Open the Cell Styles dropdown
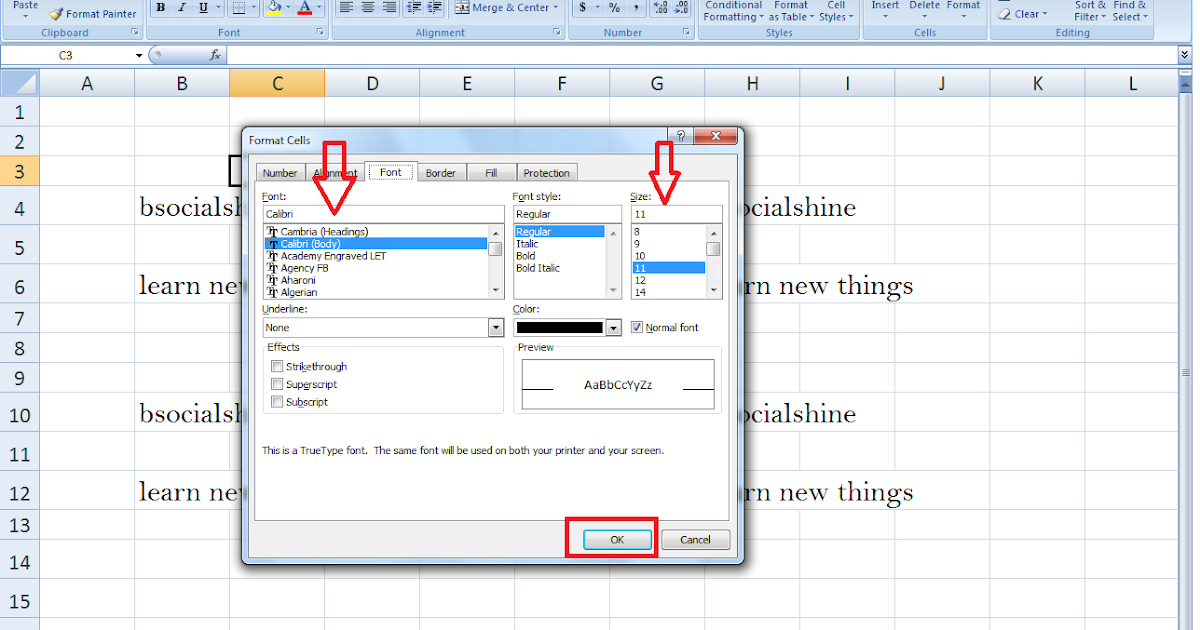 [x=836, y=11]
